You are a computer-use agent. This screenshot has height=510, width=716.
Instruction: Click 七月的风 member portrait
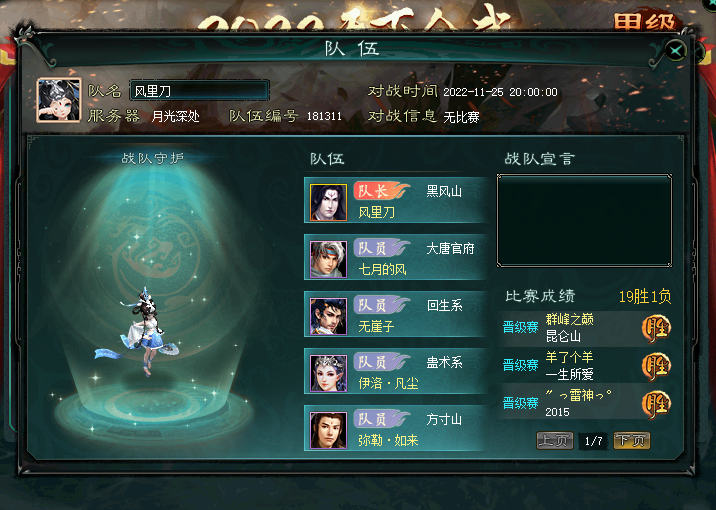tap(328, 259)
